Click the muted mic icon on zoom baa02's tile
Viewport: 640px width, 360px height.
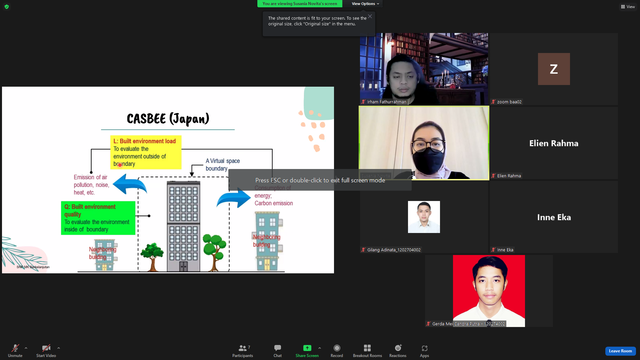[493, 102]
